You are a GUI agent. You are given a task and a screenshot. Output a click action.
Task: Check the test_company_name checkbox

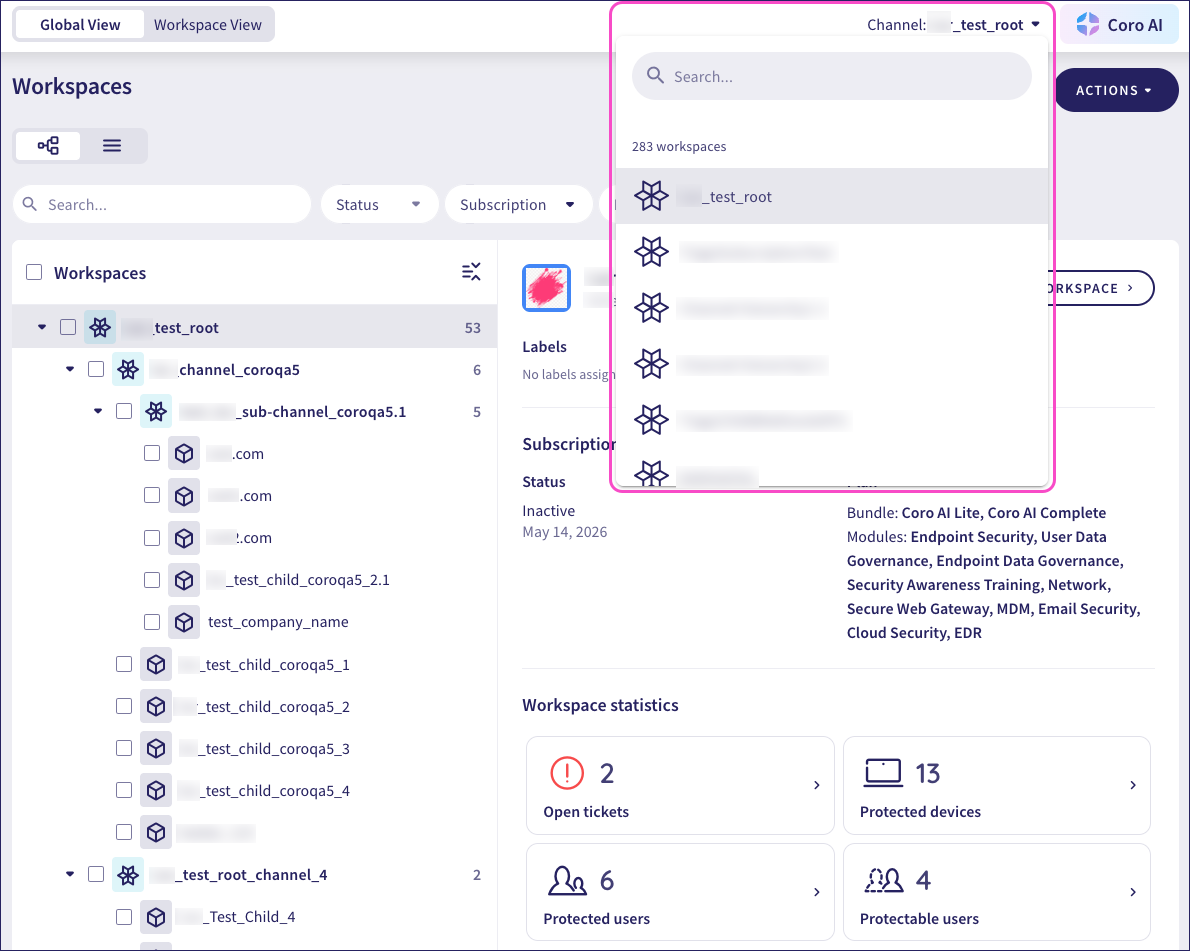152,622
